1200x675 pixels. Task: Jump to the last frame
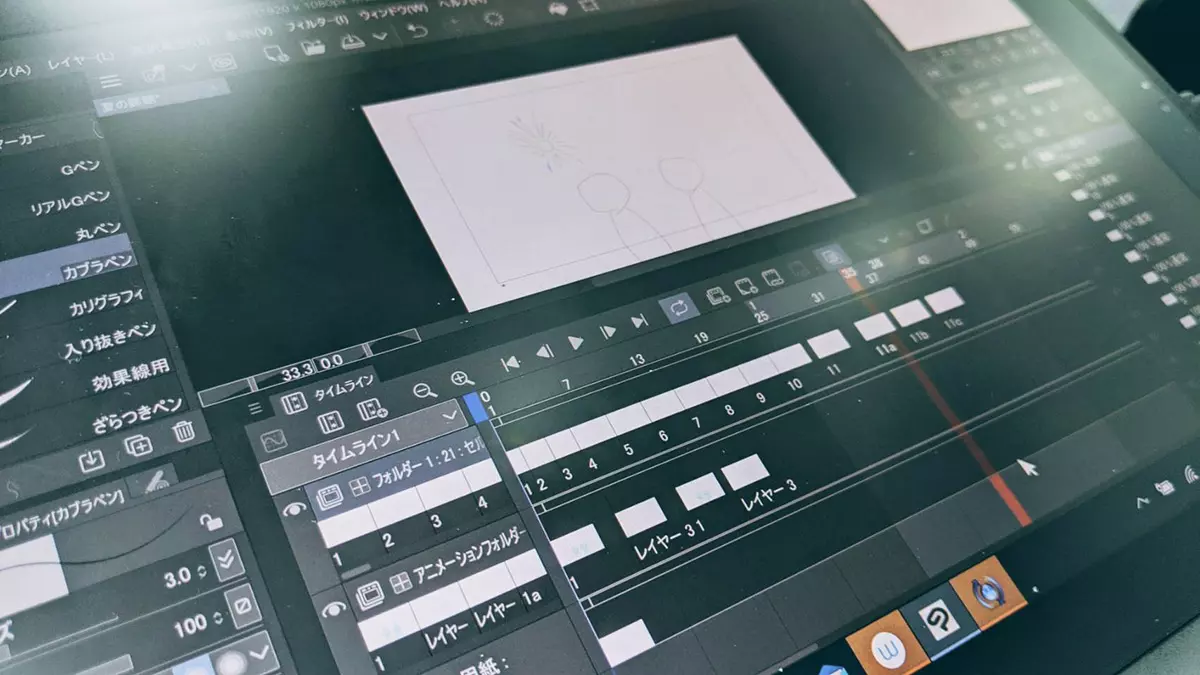639,321
